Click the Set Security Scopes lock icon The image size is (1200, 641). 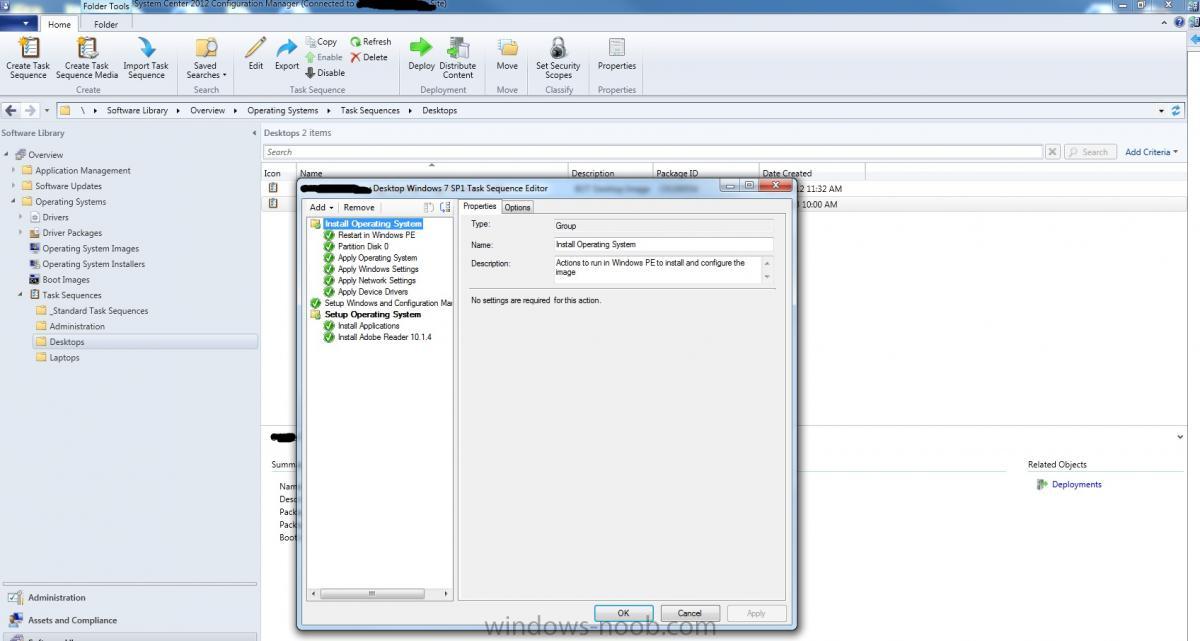pyautogui.click(x=558, y=48)
